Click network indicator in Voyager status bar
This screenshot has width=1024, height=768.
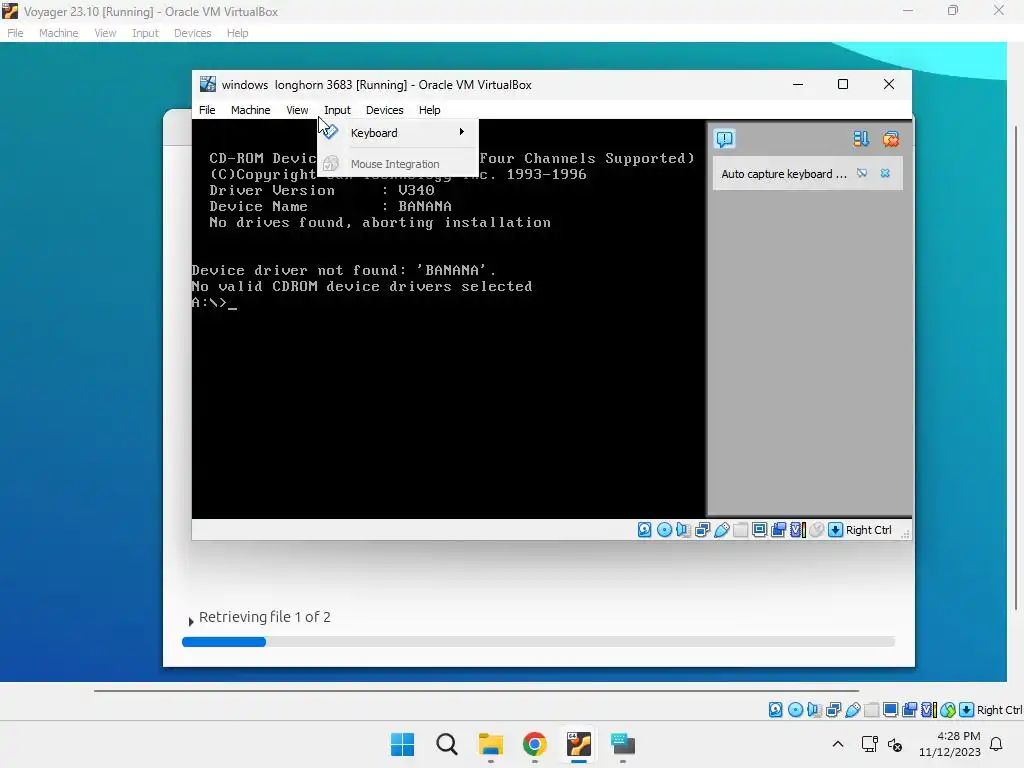[x=833, y=709]
